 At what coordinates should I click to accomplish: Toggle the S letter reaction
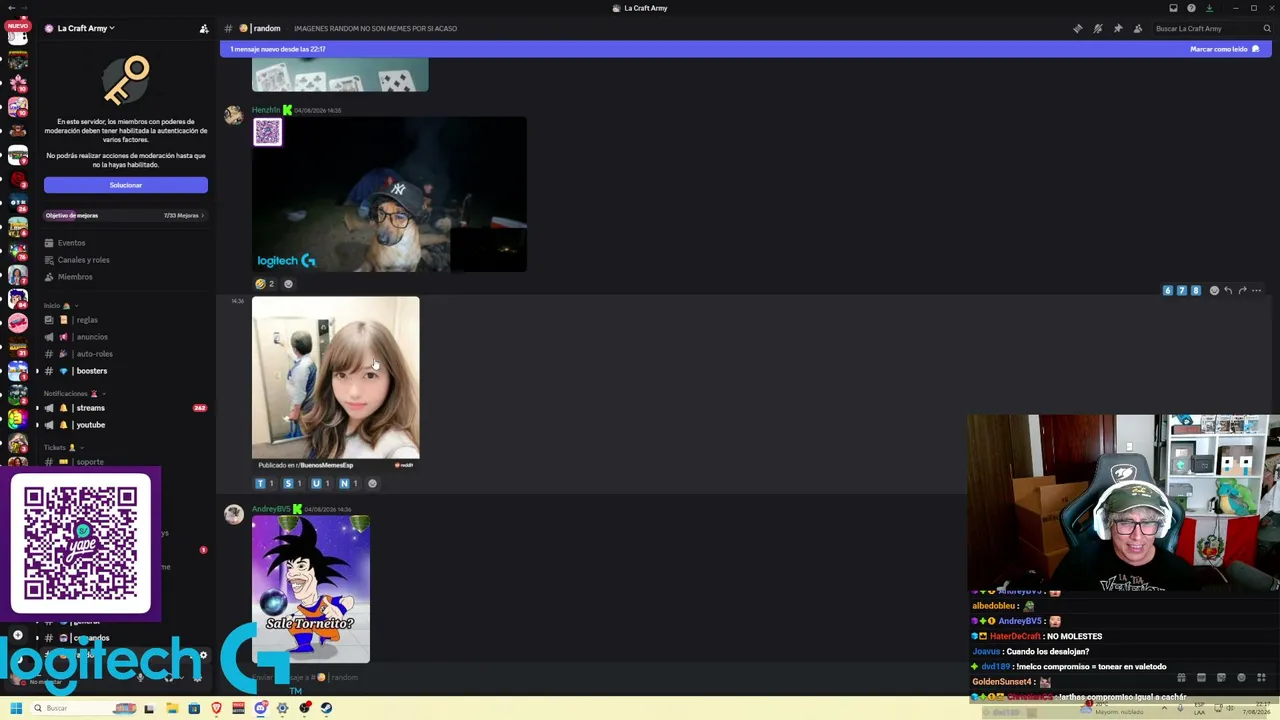[293, 483]
